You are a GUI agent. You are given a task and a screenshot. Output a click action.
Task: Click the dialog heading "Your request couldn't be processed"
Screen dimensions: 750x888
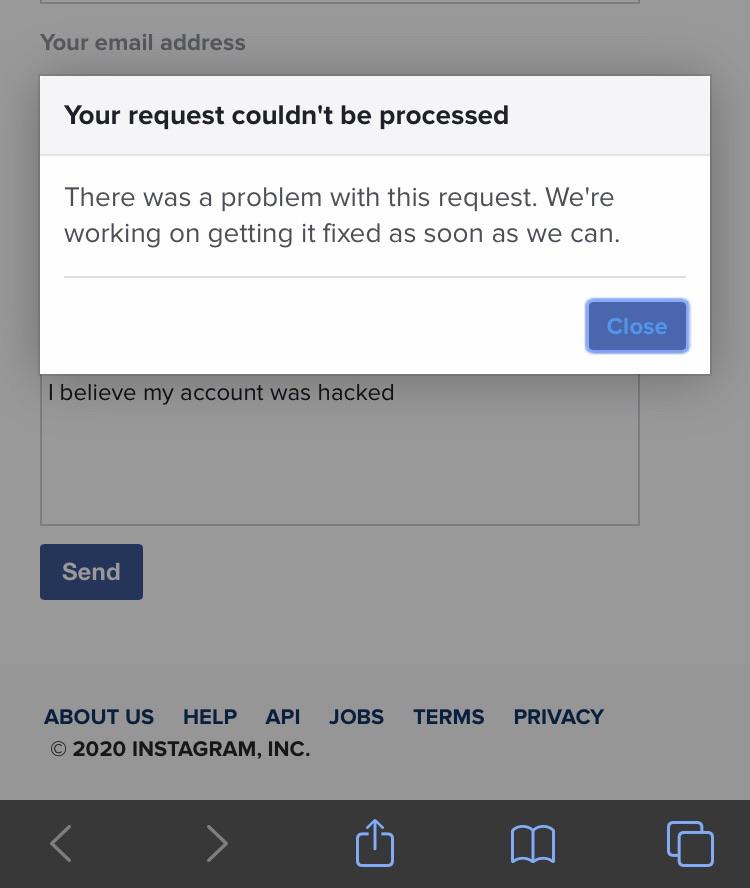pos(286,115)
